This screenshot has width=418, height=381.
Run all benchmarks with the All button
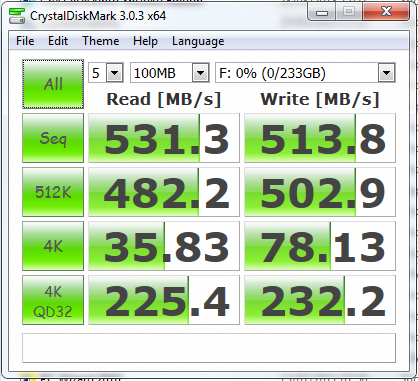[53, 84]
